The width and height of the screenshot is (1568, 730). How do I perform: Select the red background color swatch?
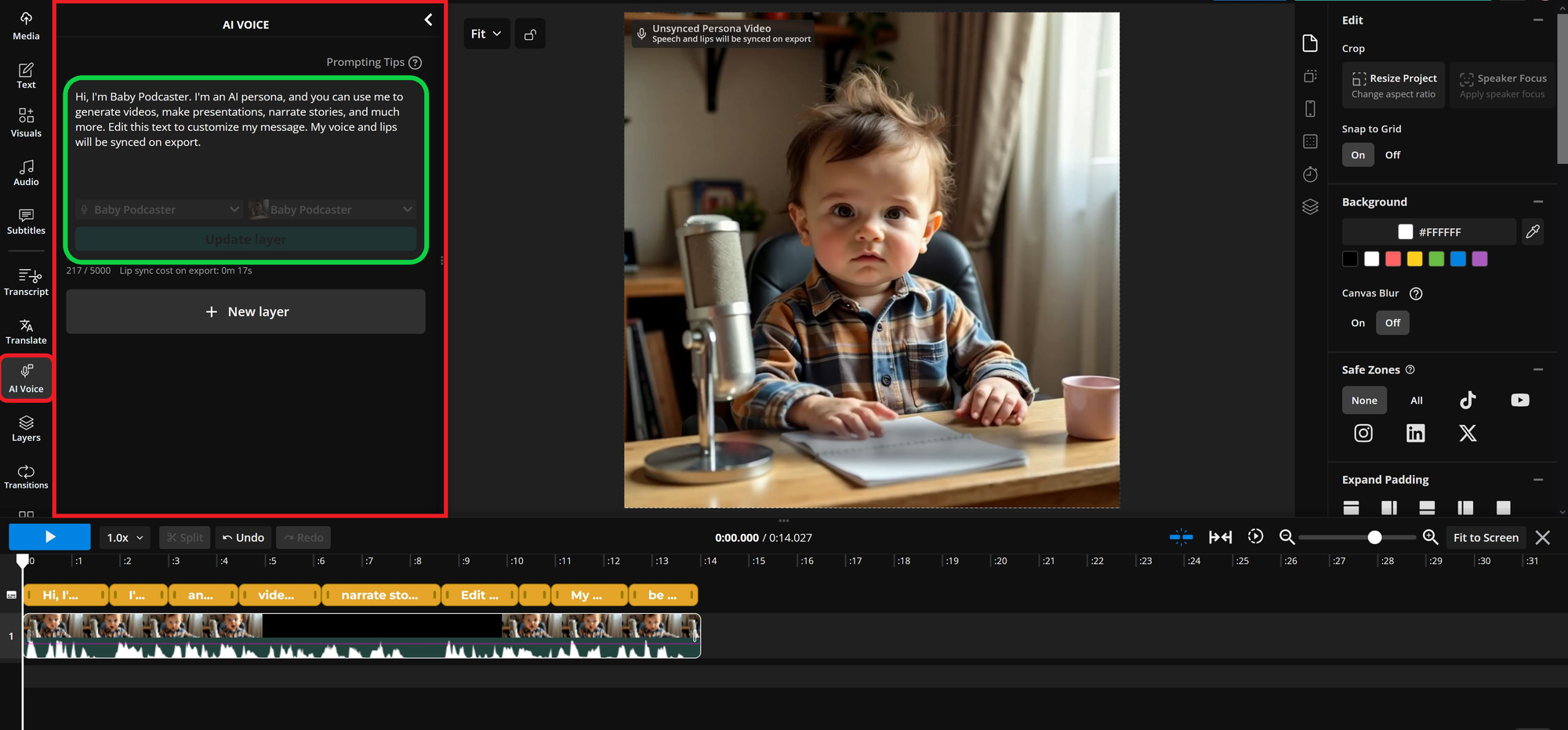coord(1393,260)
